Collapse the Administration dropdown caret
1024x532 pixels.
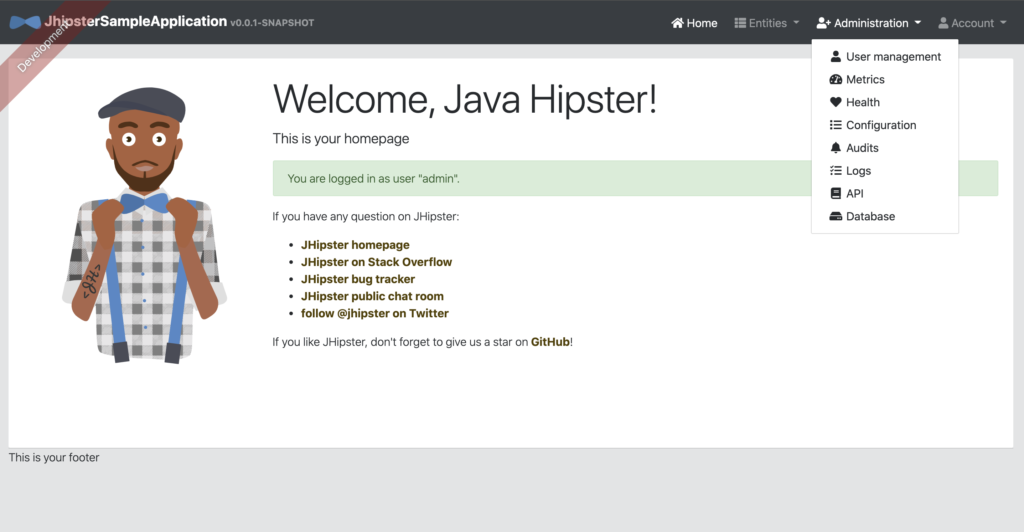point(918,23)
